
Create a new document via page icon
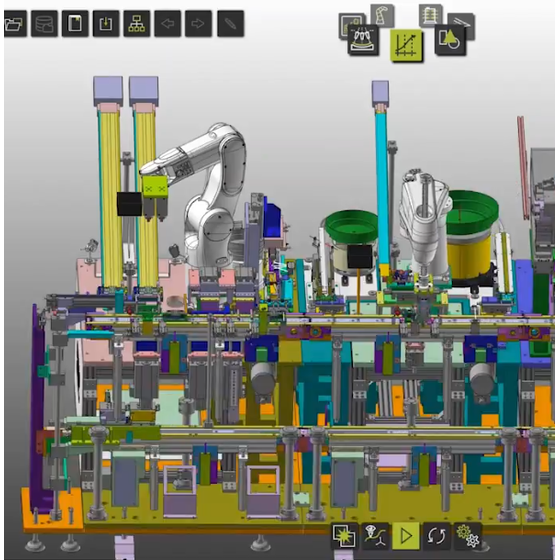75,24
